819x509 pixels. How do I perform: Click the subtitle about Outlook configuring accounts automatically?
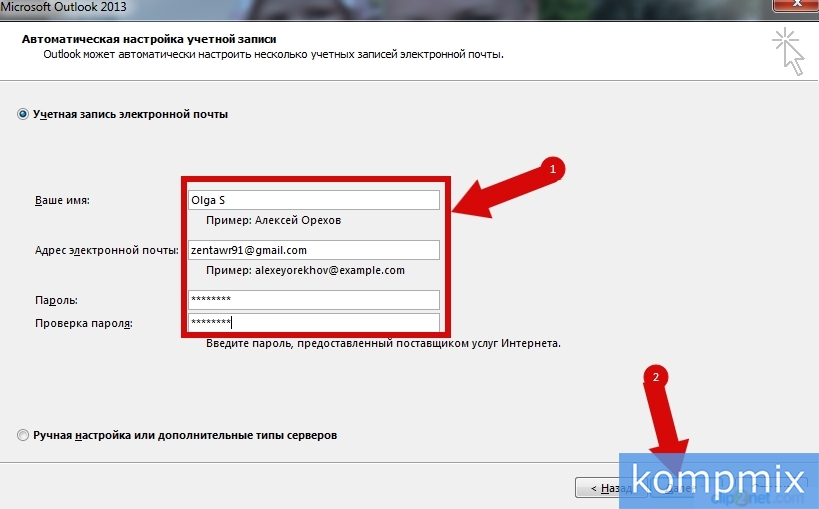[x=273, y=54]
